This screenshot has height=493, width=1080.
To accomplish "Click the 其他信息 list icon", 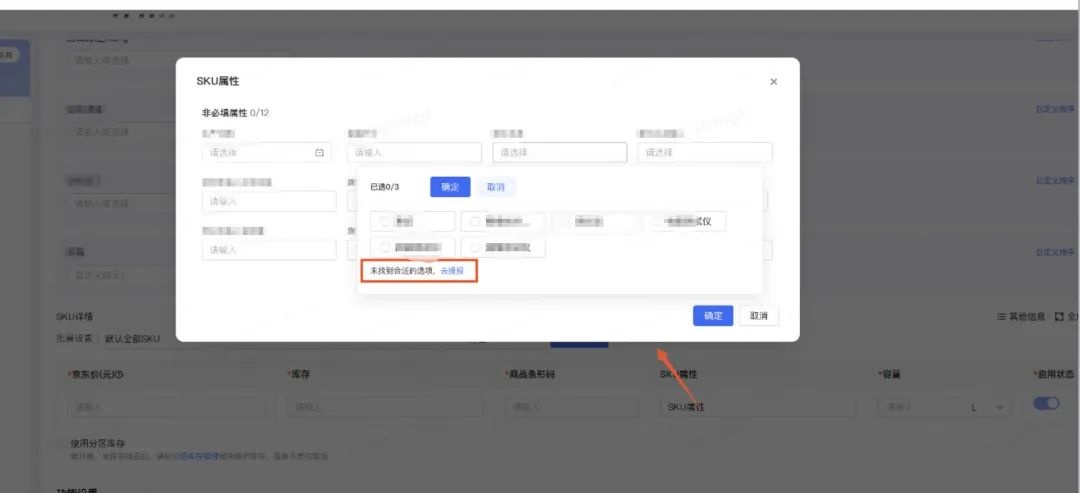I will [1000, 317].
